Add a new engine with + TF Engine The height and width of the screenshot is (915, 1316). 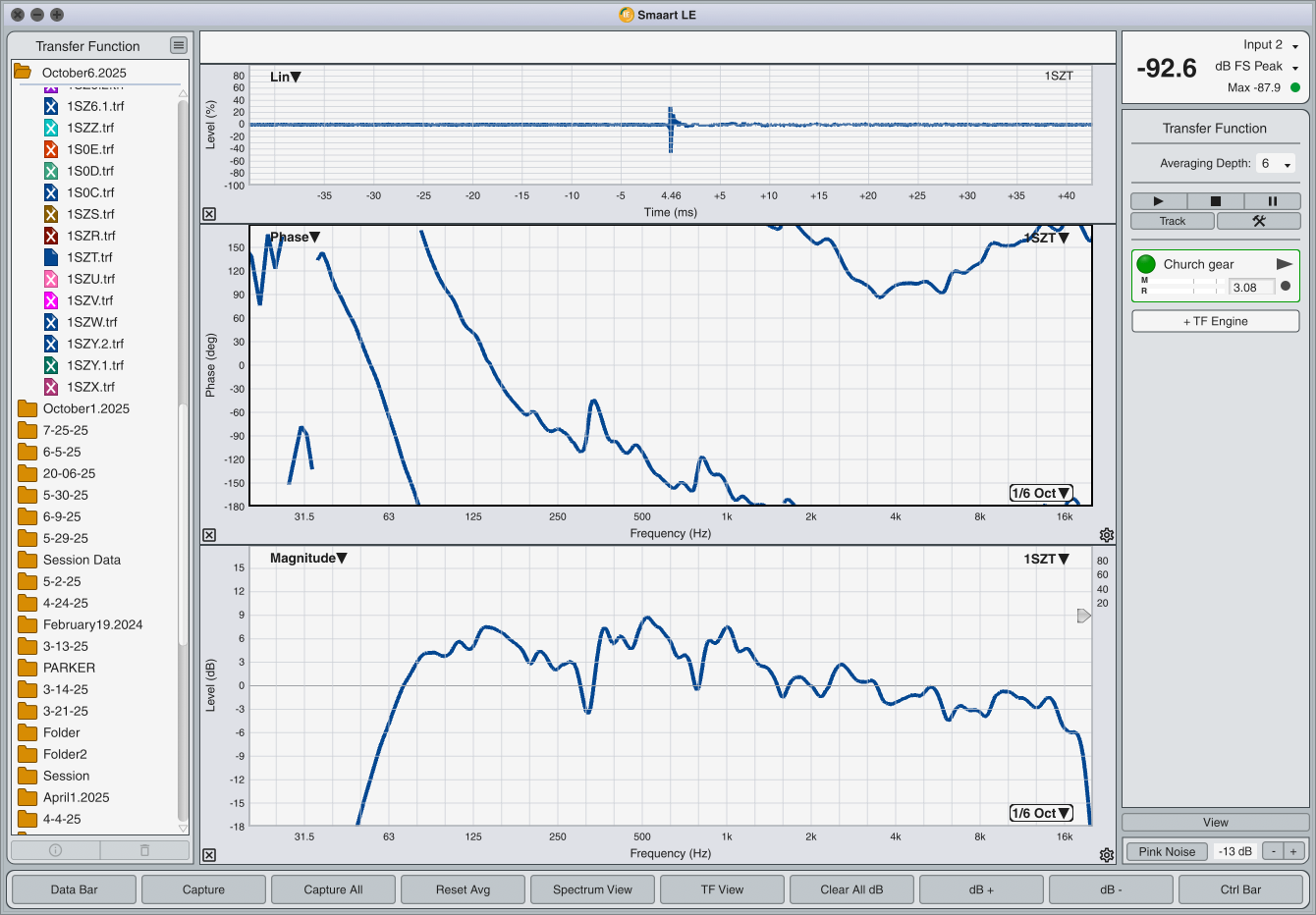(x=1215, y=321)
